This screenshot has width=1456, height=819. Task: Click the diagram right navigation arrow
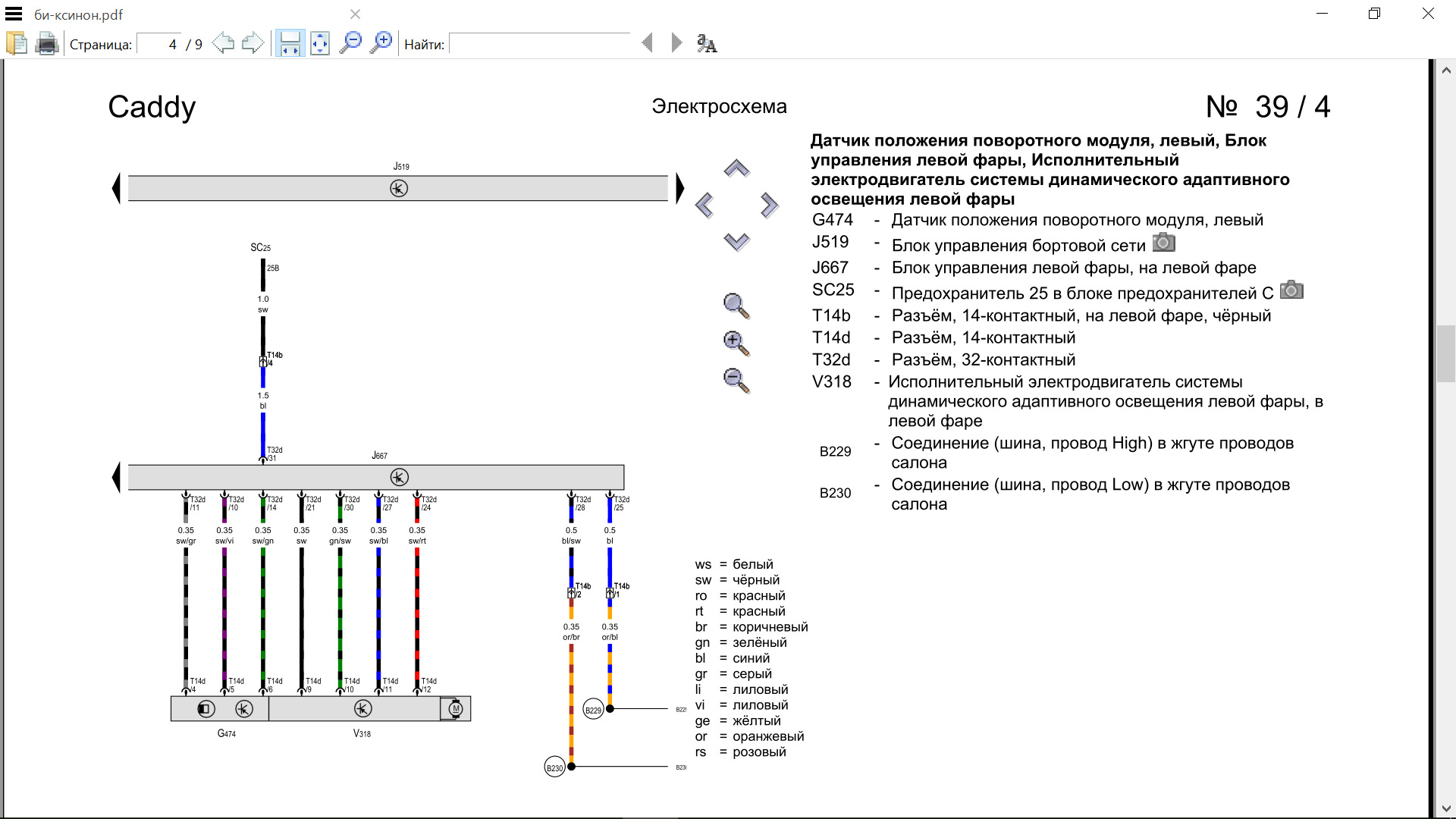click(x=769, y=205)
